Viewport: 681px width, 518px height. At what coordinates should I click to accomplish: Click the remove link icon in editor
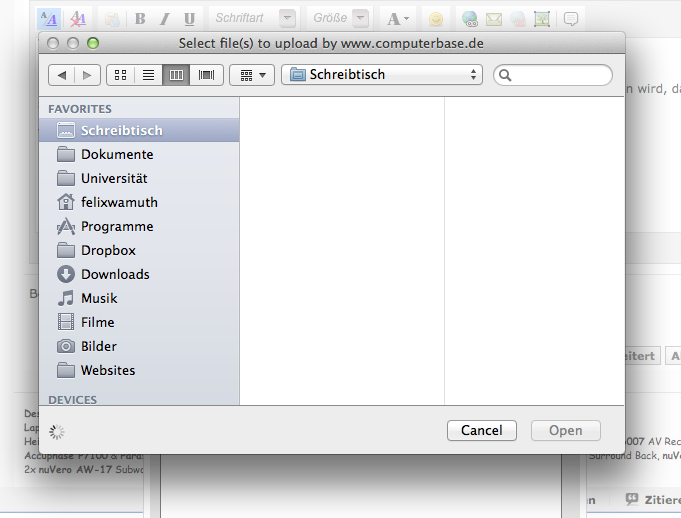point(518,19)
